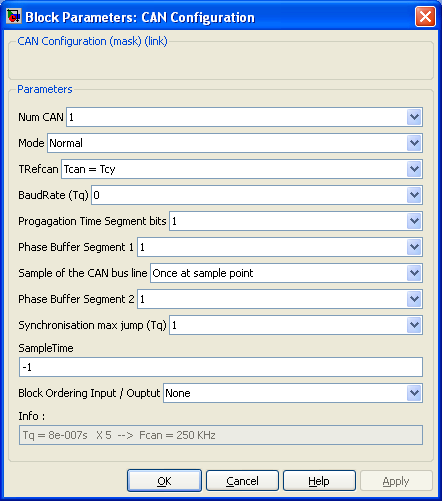Click the Apply button
This screenshot has width=442, height=501.
[x=396, y=481]
